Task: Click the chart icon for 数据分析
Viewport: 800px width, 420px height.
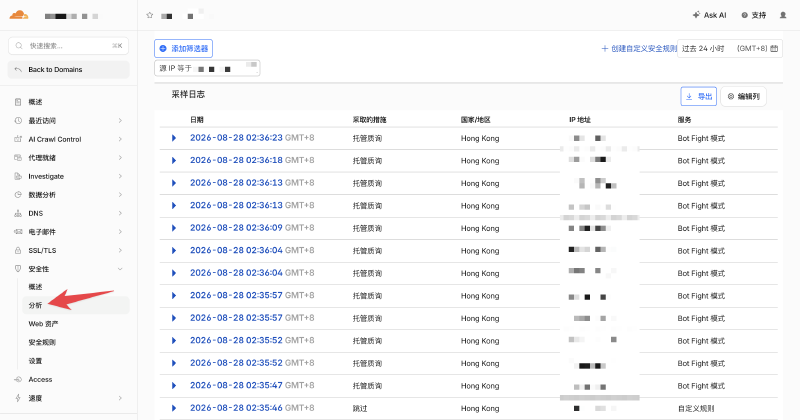Action: [18, 195]
